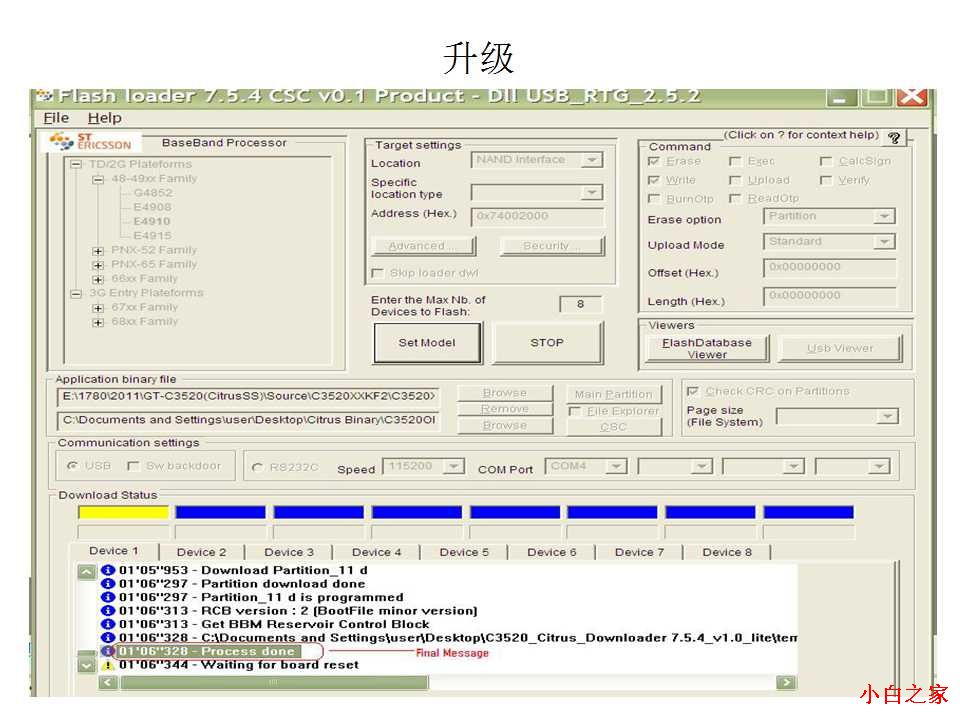Enable the Upload checkbox
The image size is (960, 720).
pos(735,181)
